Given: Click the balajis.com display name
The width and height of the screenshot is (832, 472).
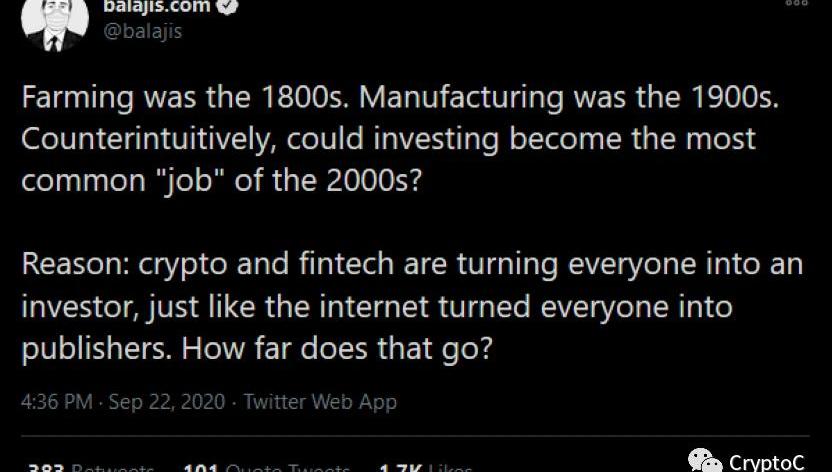Looking at the screenshot, I should [157, 6].
